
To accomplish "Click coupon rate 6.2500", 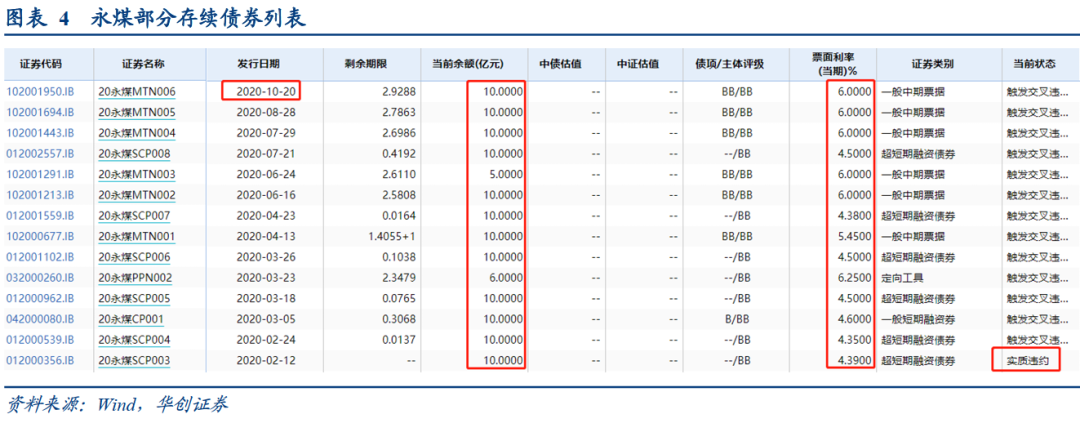I will 855,278.
